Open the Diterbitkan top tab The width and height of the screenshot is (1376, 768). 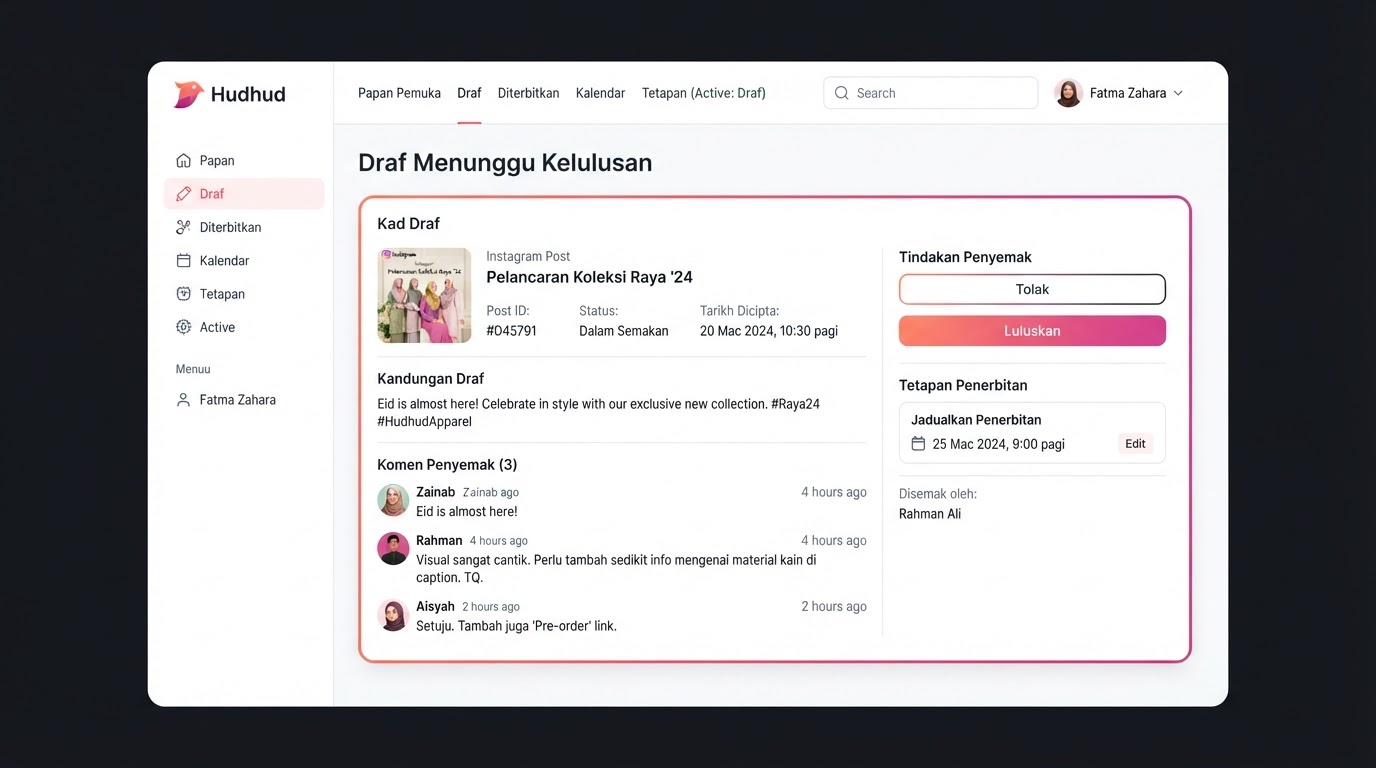(x=528, y=93)
